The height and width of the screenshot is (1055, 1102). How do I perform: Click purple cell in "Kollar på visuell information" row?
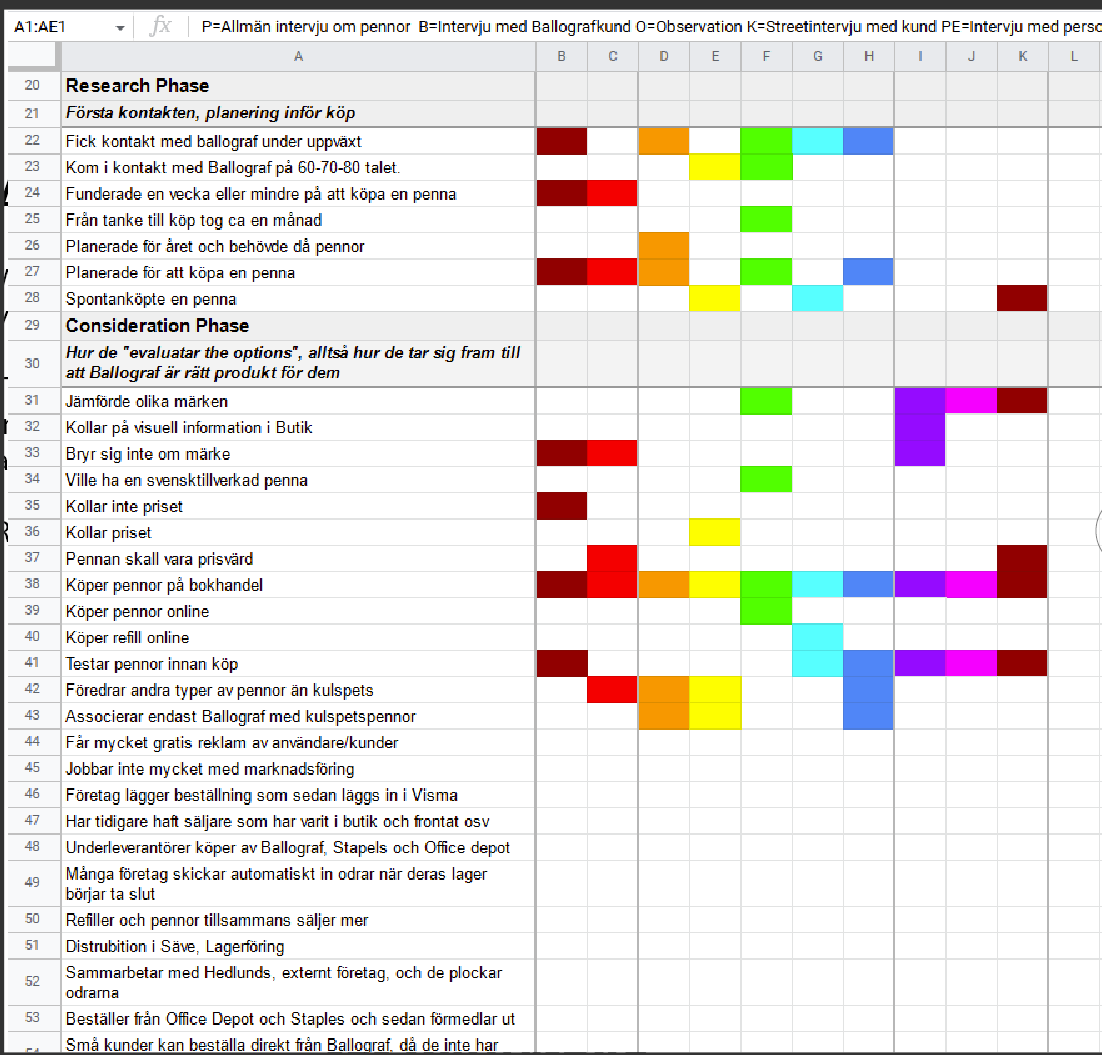pyautogui.click(x=921, y=427)
